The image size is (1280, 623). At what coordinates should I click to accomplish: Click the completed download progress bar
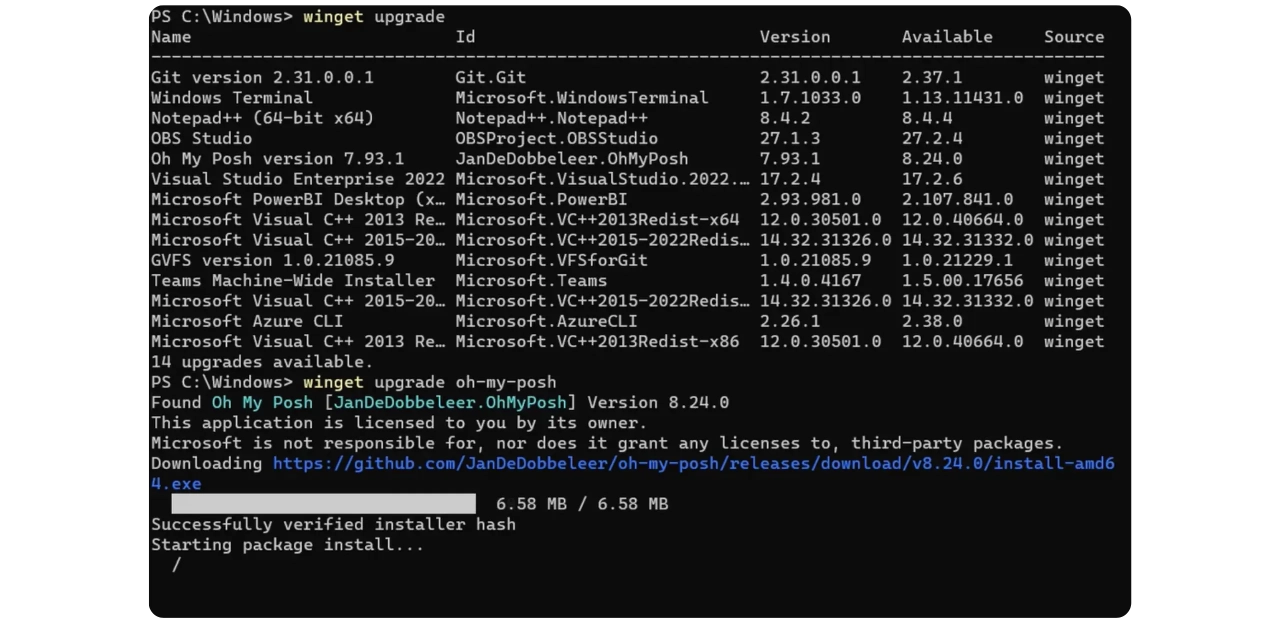click(x=323, y=504)
